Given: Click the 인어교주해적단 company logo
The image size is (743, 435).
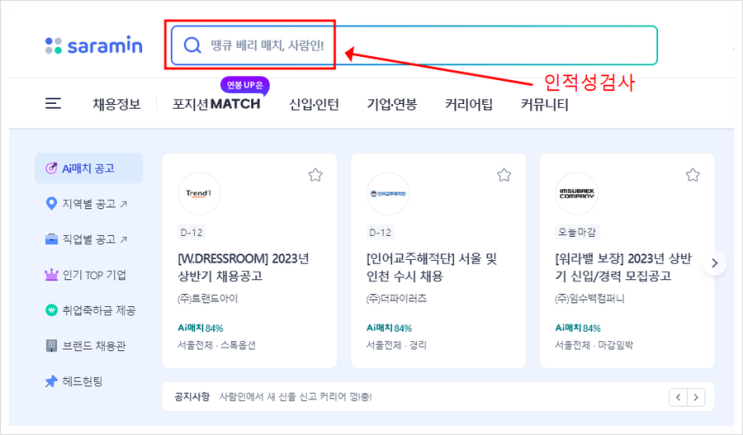Looking at the screenshot, I should pos(388,193).
